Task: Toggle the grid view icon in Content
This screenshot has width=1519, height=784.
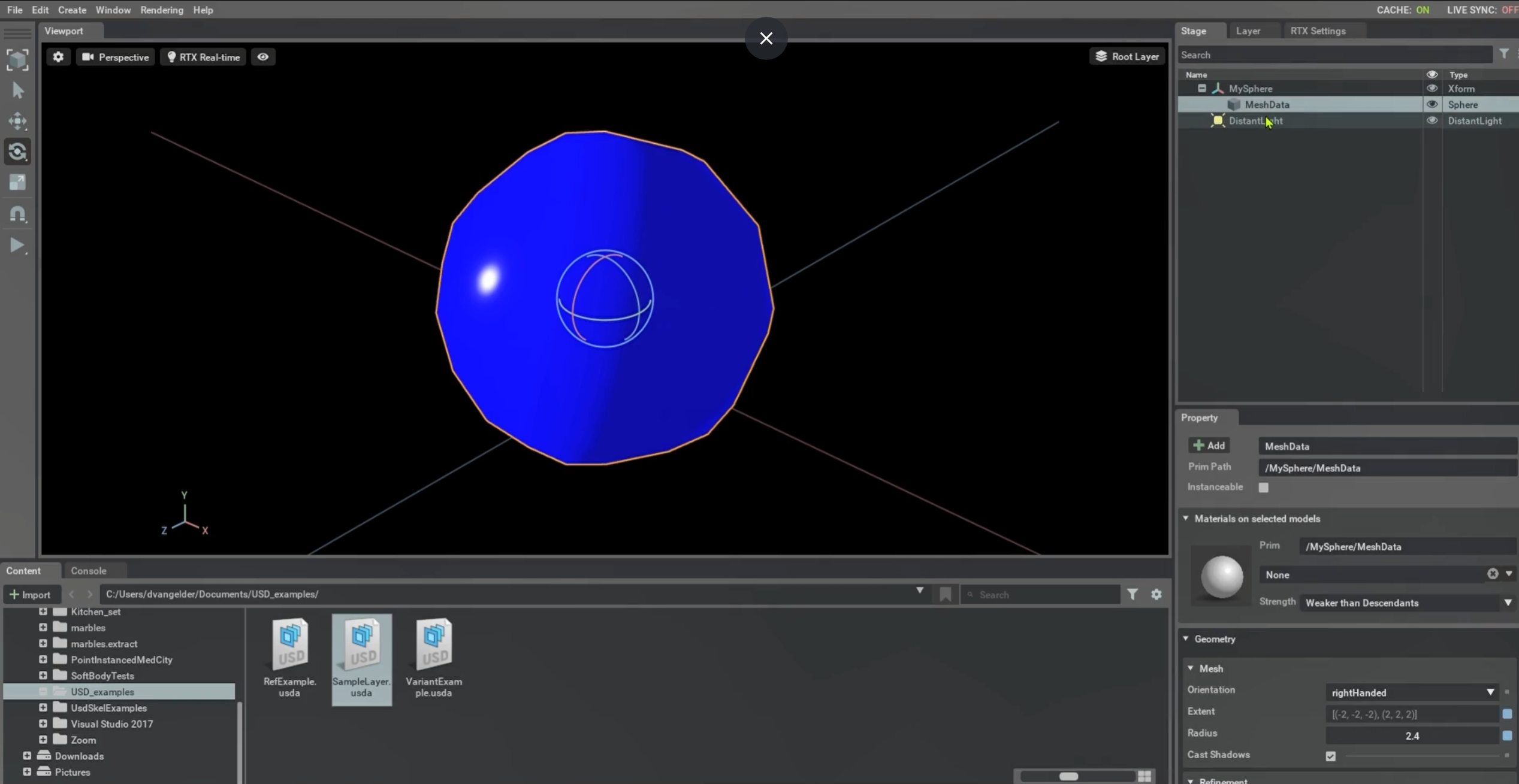Action: tap(1144, 776)
